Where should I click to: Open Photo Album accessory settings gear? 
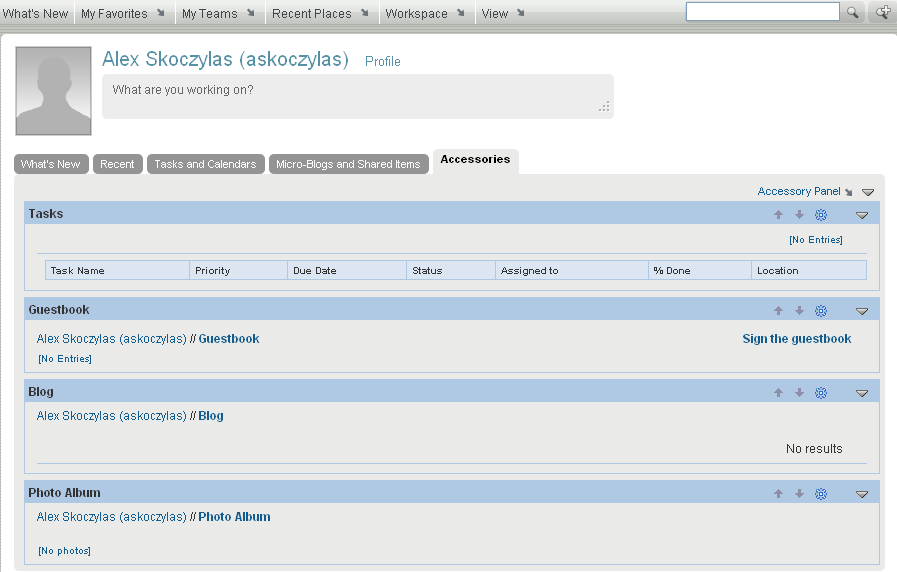point(821,494)
